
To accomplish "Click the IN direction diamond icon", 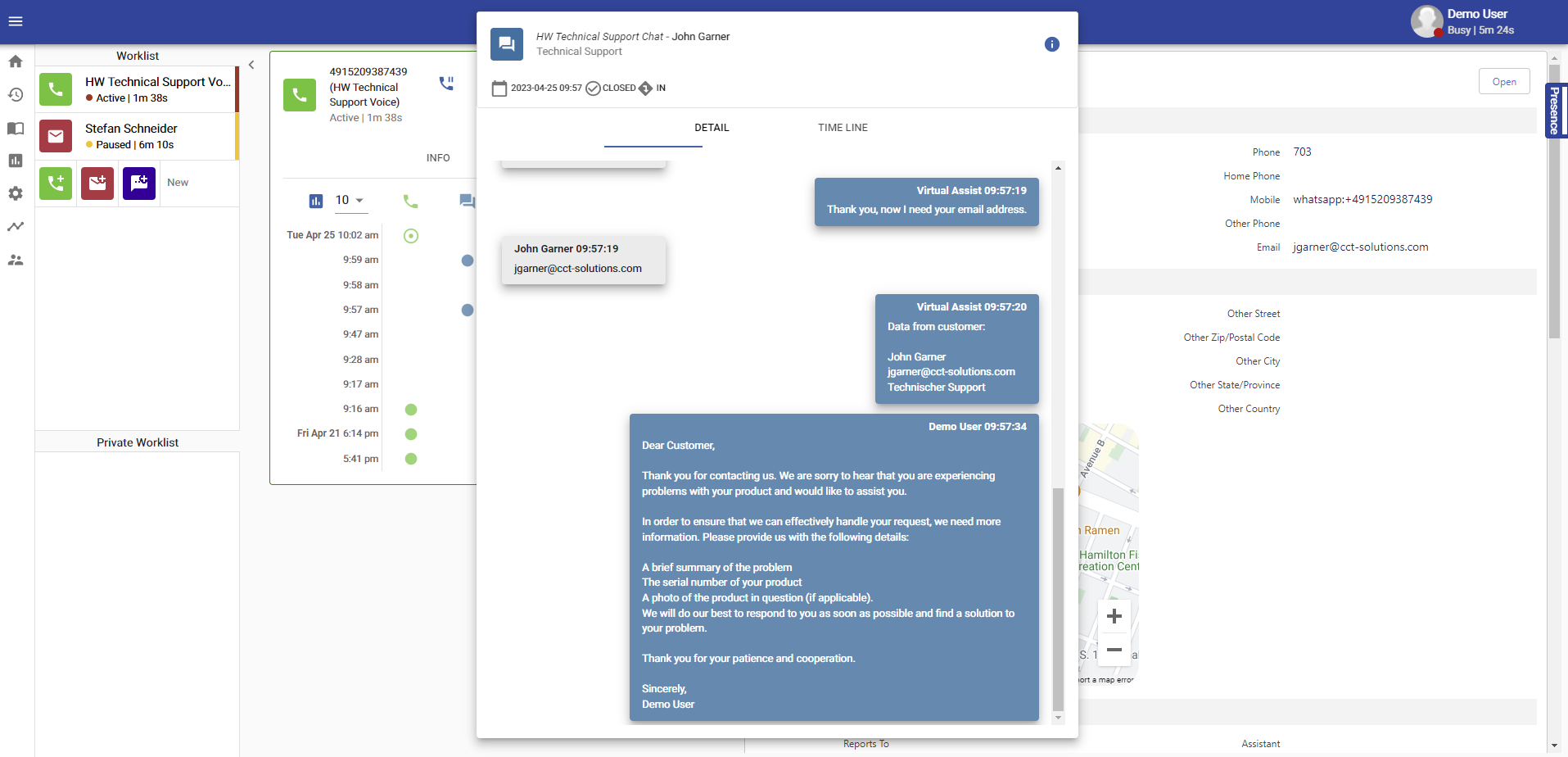I will tap(645, 88).
